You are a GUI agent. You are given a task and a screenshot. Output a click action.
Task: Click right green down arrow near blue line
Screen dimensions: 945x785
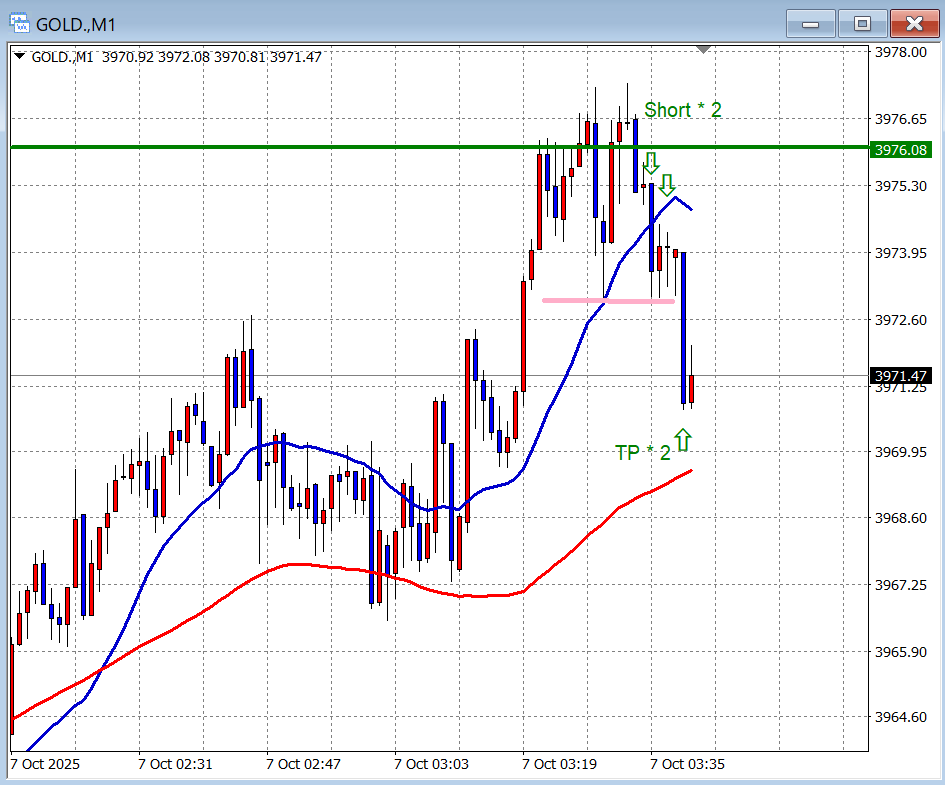point(667,184)
